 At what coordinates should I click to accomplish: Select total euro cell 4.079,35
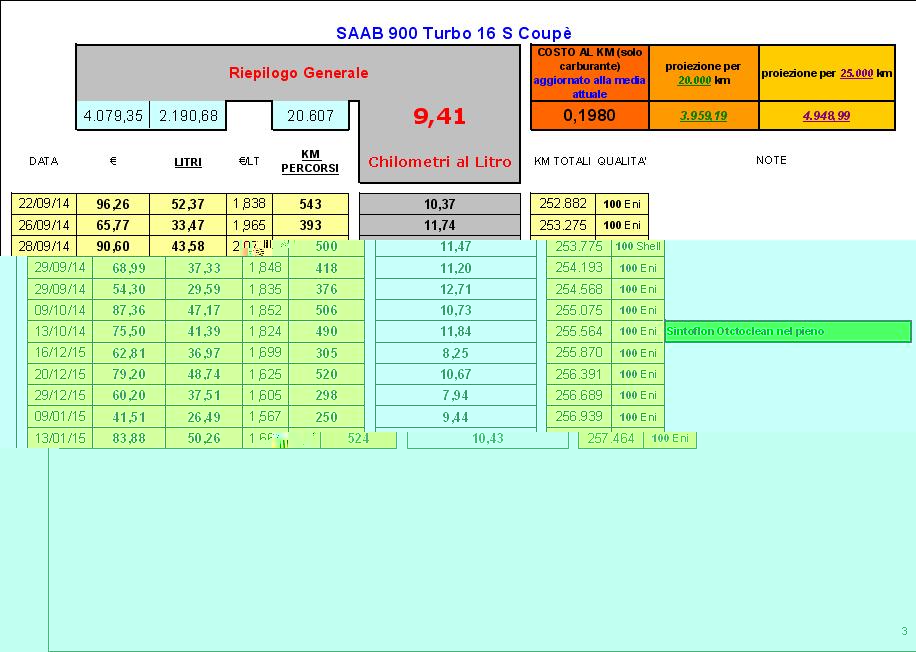pyautogui.click(x=113, y=116)
